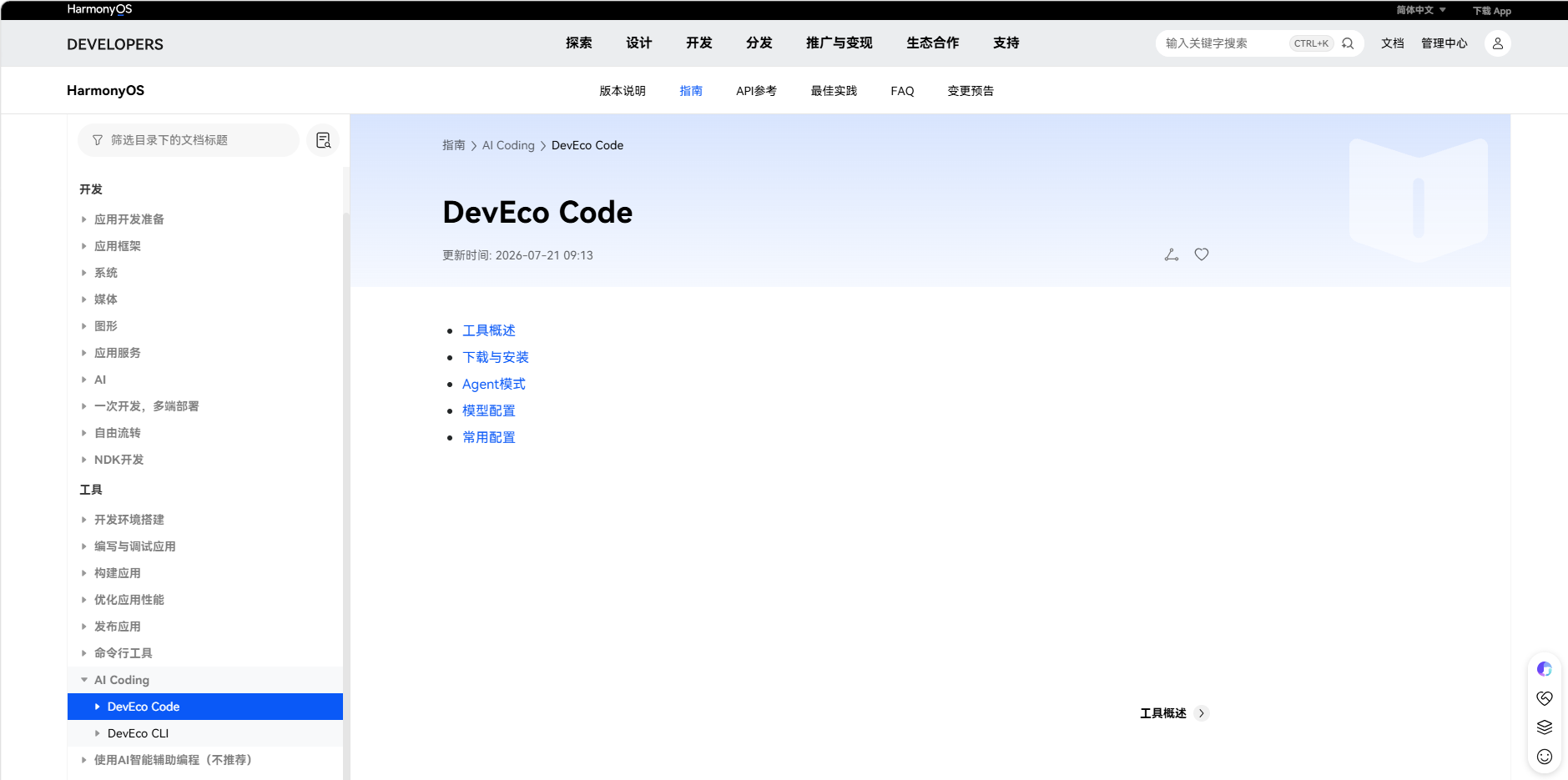
Task: Open the 简体中文 language dropdown
Action: (x=1421, y=10)
